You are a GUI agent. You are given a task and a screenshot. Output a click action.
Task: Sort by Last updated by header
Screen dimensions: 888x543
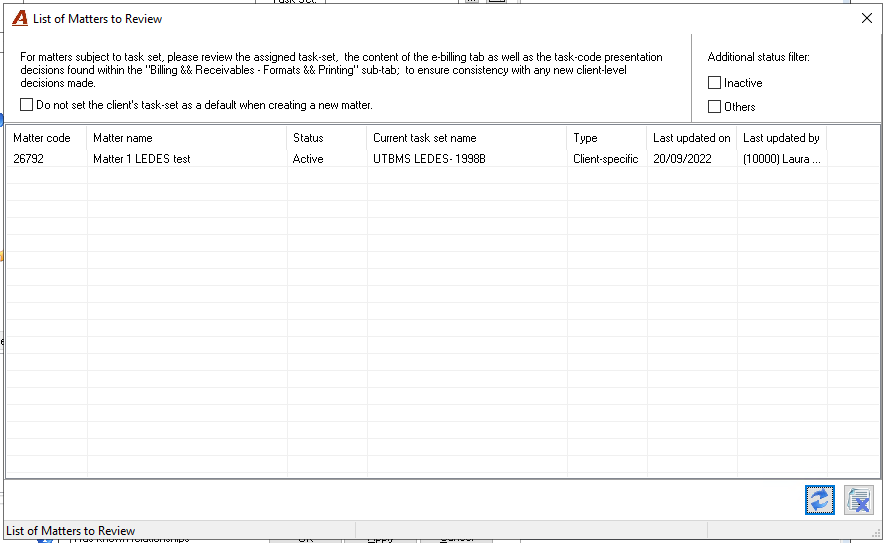(x=782, y=138)
